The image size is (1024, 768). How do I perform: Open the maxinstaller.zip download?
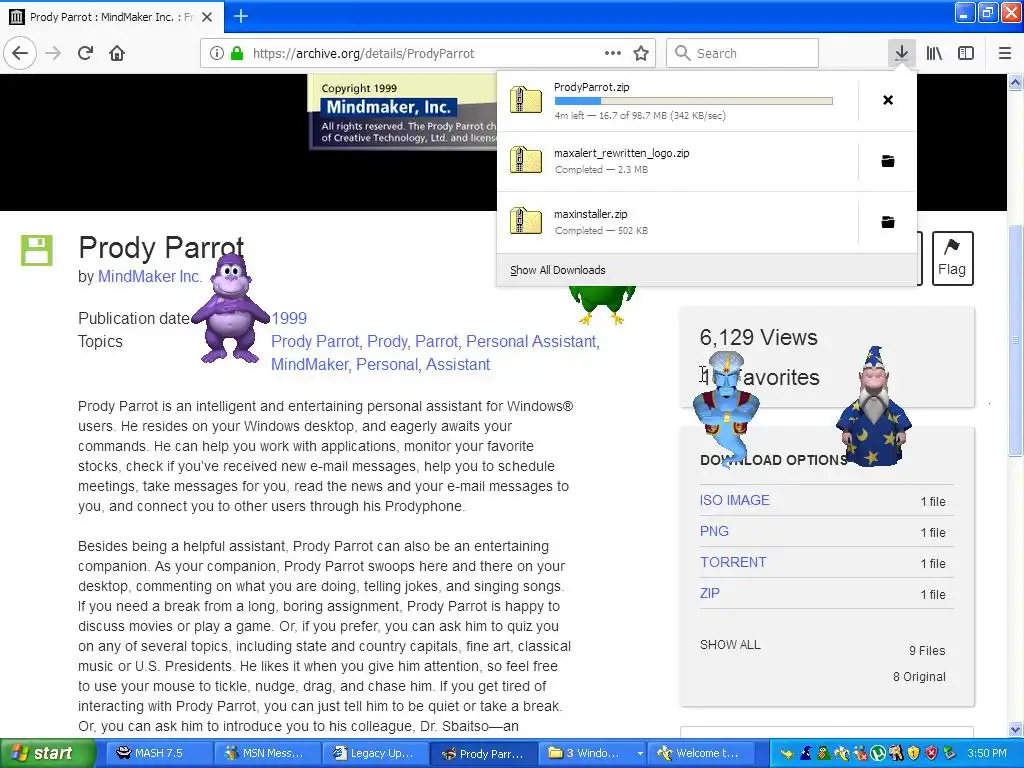pyautogui.click(x=677, y=222)
